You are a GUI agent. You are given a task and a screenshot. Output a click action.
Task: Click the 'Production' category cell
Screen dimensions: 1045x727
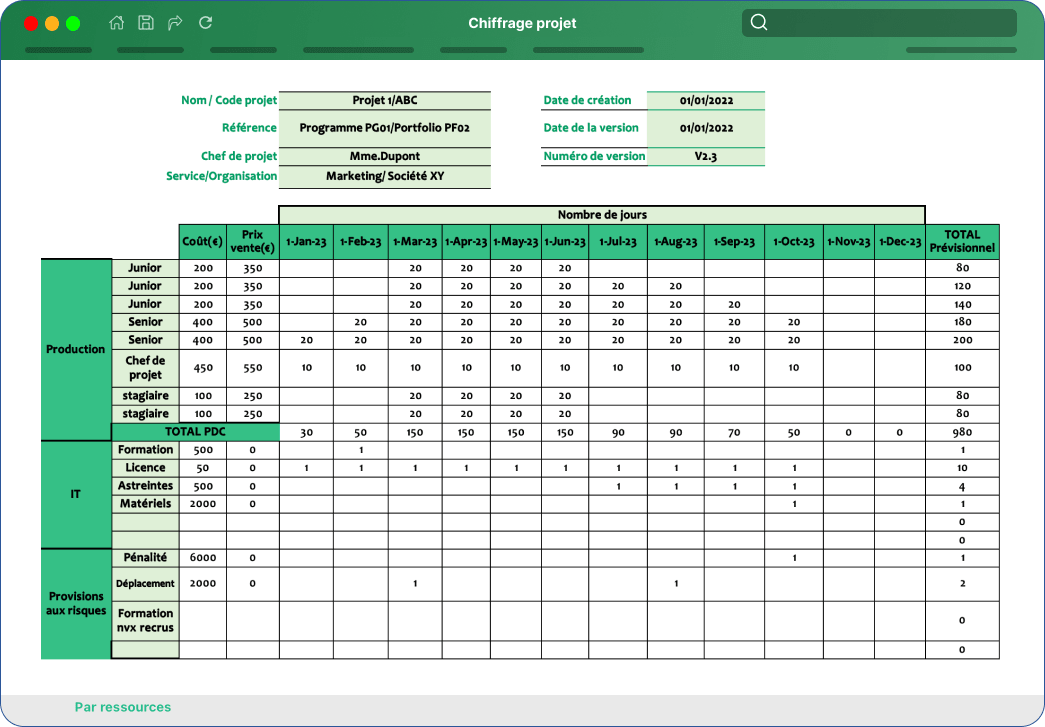tap(74, 349)
